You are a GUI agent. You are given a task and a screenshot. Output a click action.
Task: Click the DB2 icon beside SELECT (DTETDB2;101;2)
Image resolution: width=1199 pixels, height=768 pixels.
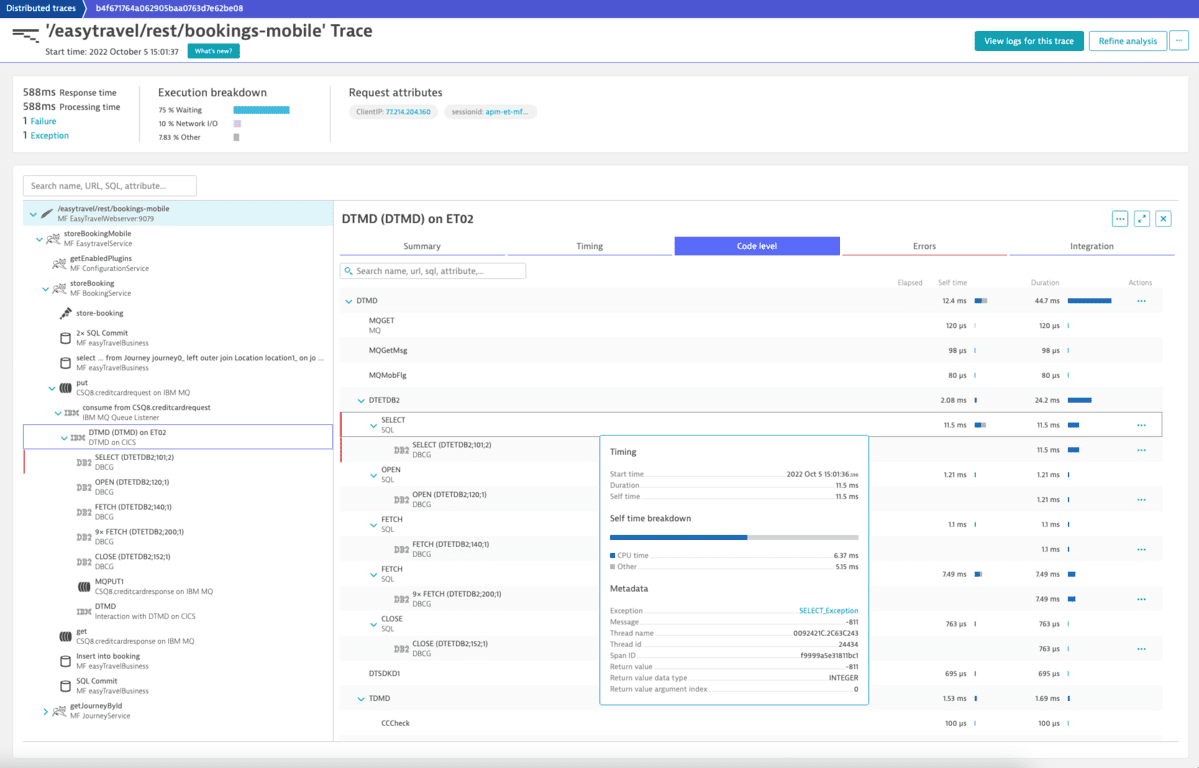pyautogui.click(x=85, y=461)
